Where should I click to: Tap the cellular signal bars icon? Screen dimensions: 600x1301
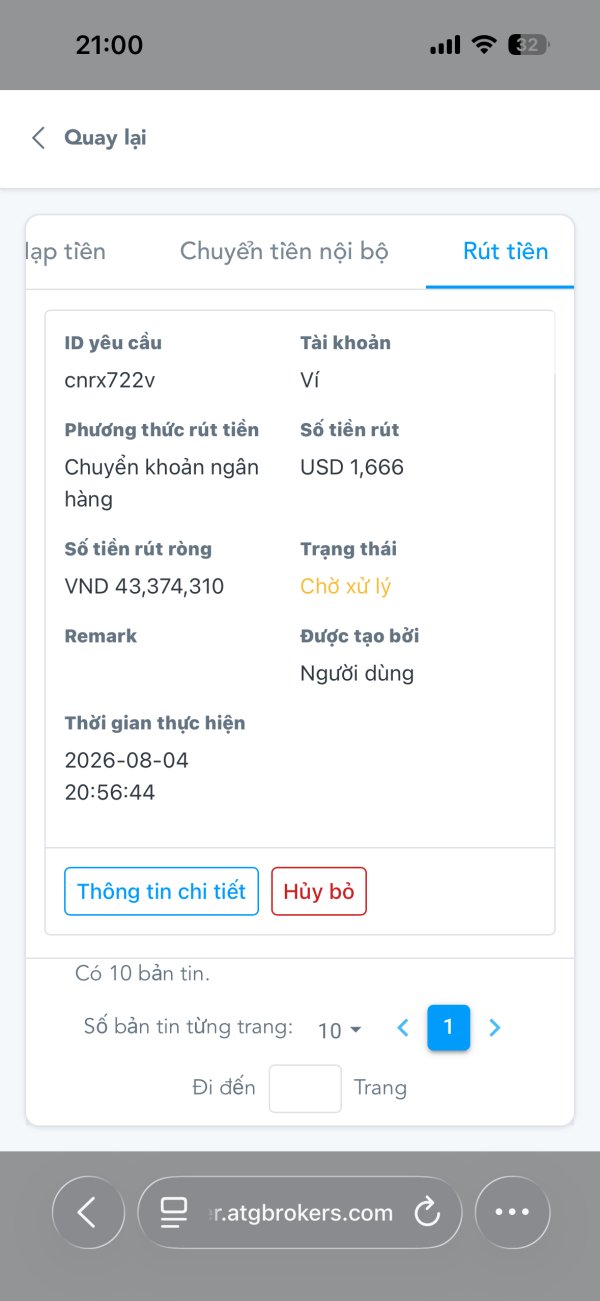[445, 45]
